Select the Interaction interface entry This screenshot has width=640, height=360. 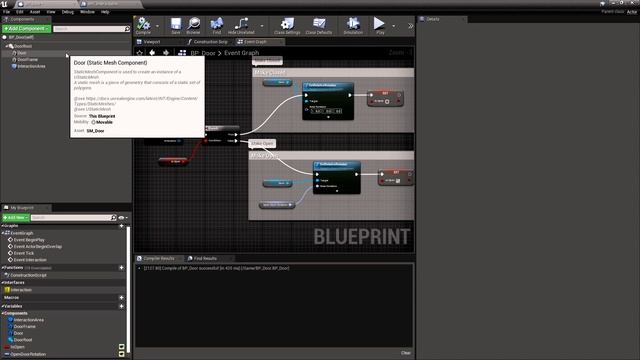[x=21, y=290]
